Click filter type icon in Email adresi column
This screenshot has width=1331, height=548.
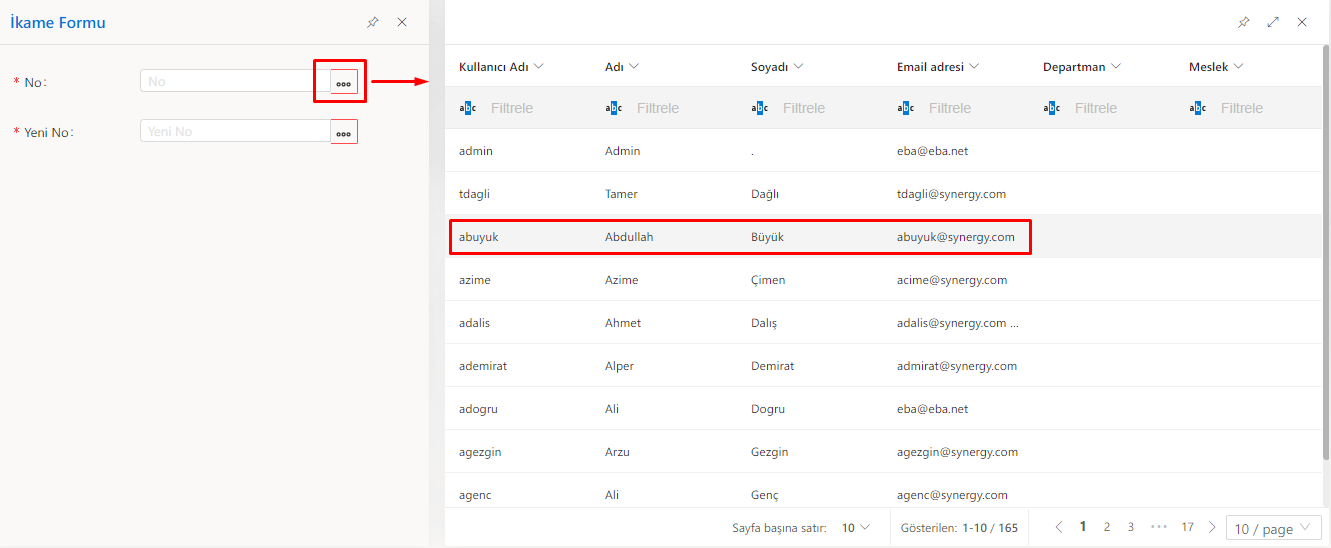tap(905, 108)
